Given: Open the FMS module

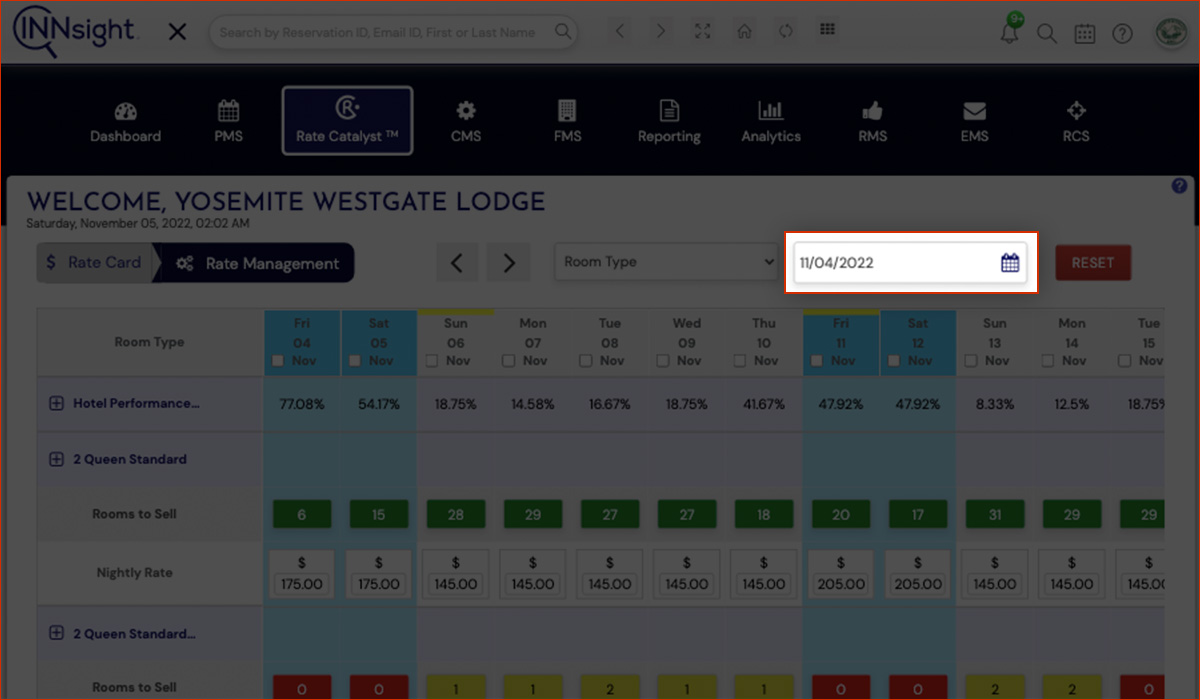Looking at the screenshot, I should point(567,121).
